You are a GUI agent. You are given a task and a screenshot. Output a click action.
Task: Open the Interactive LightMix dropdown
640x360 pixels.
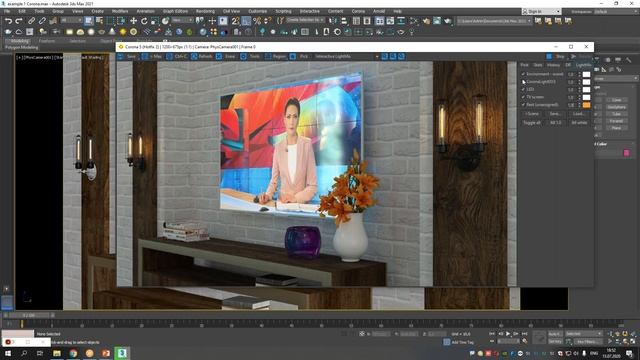pos(347,56)
